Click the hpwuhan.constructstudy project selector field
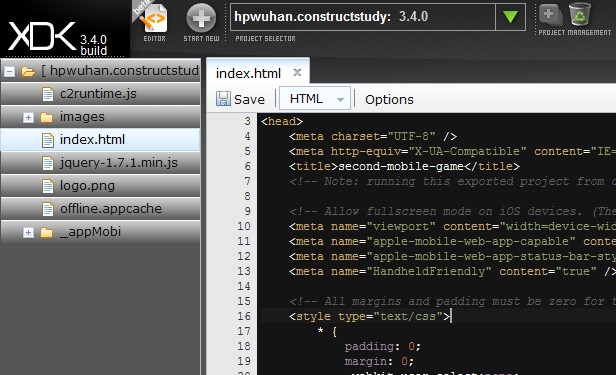 click(x=363, y=17)
